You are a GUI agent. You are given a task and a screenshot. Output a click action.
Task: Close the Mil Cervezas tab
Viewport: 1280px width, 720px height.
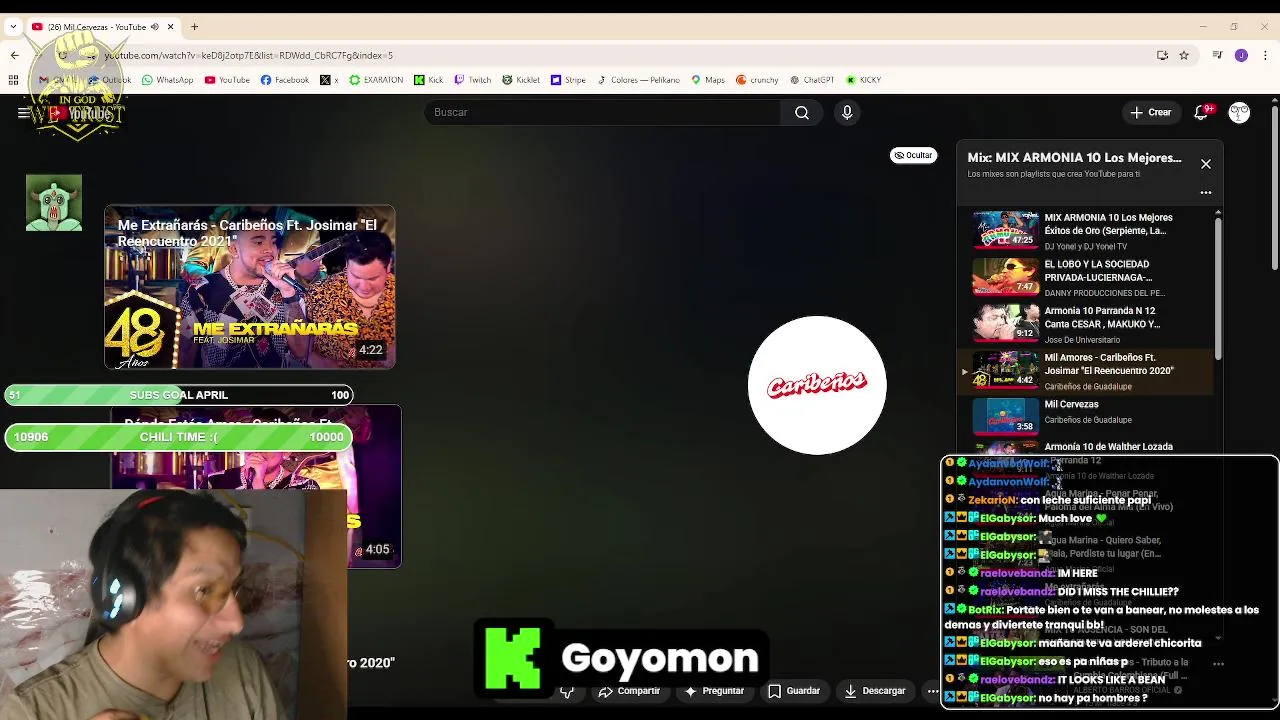point(170,27)
